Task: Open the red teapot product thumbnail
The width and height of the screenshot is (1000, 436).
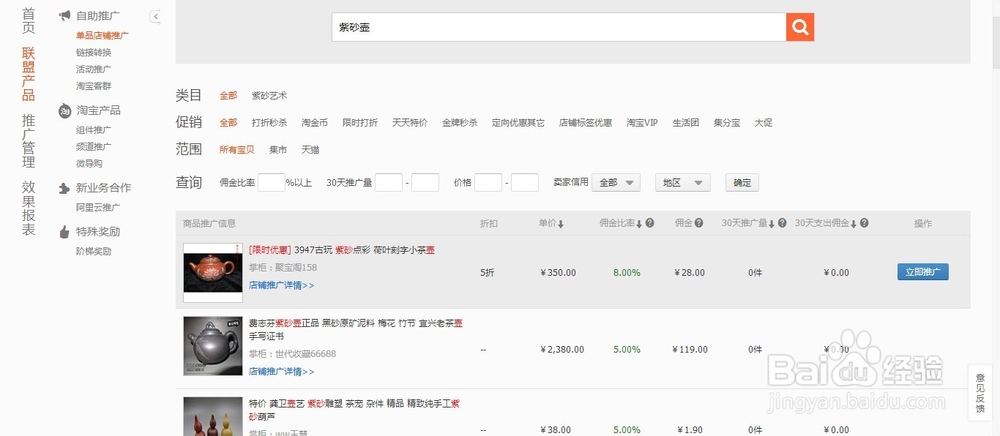Action: 213,272
